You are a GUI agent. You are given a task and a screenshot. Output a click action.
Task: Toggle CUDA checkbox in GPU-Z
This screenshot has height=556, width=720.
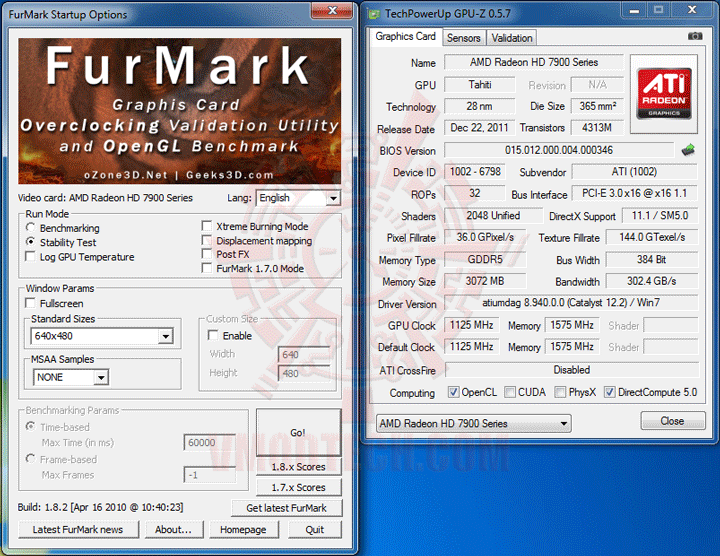pos(510,392)
